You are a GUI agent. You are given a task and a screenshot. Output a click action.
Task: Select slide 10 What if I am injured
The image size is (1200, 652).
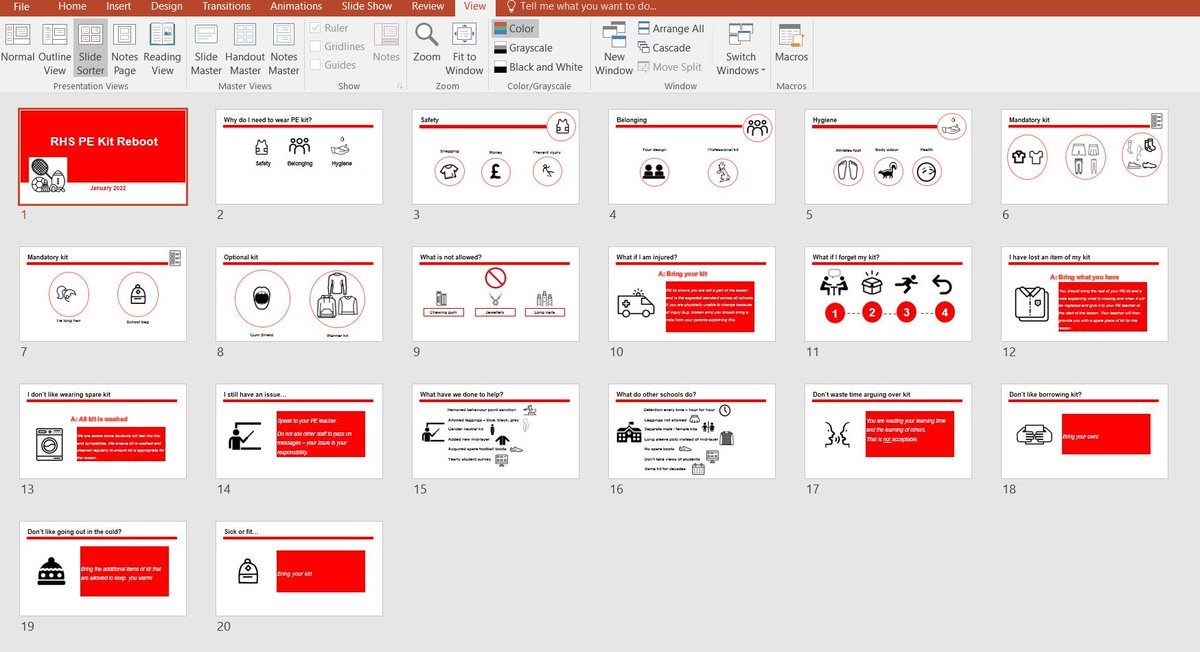[x=691, y=294]
